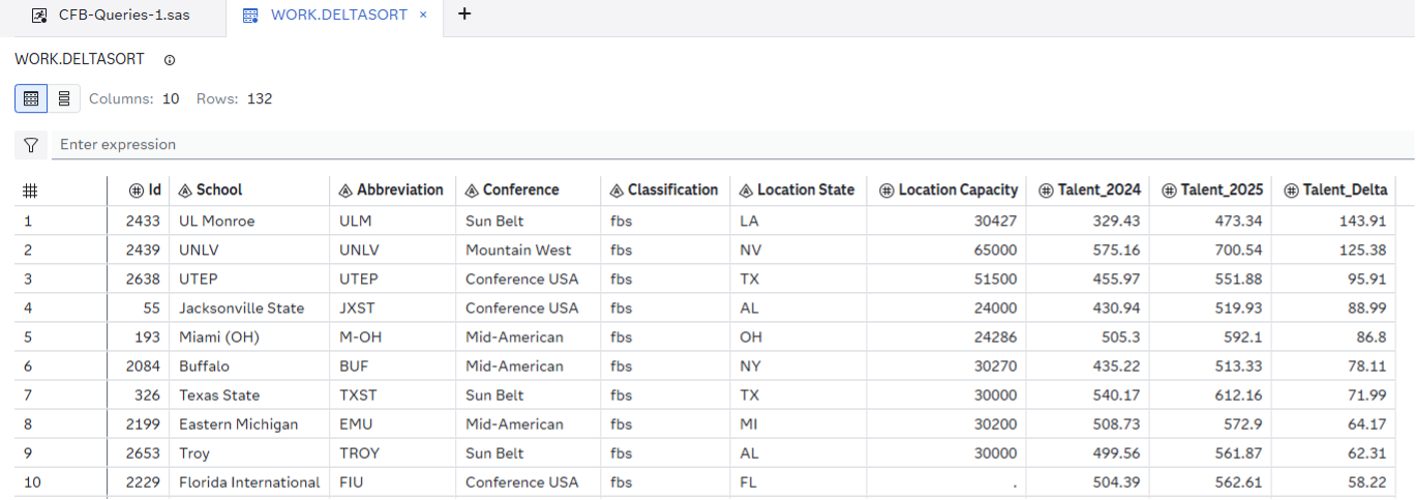
Task: Click the table icon on WORK.DELTASORT tab
Action: (x=251, y=15)
